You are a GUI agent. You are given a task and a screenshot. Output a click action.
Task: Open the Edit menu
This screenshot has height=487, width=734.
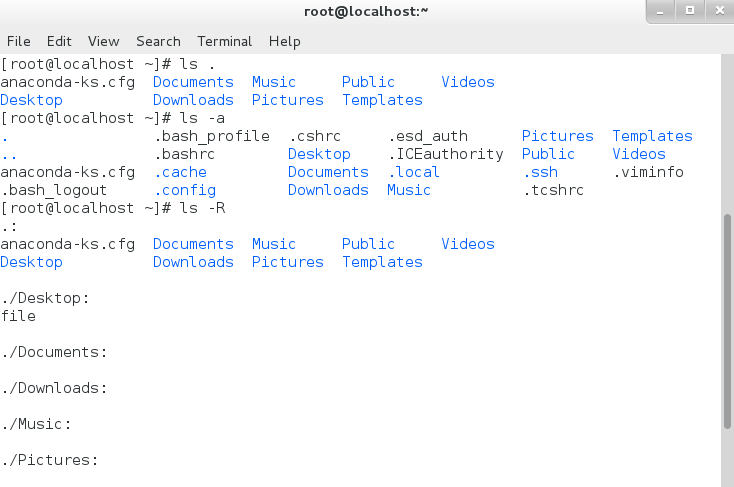pyautogui.click(x=59, y=42)
